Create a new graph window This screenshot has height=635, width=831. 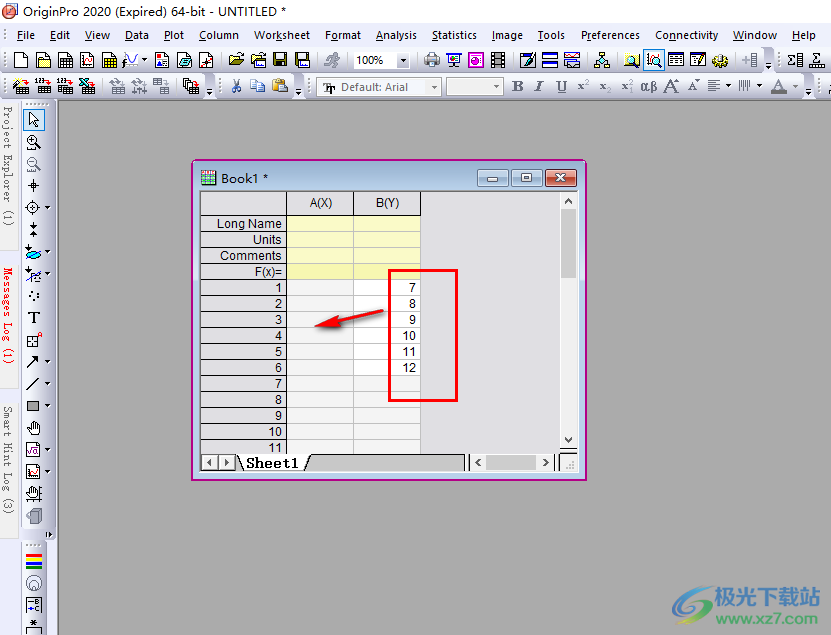click(x=87, y=60)
